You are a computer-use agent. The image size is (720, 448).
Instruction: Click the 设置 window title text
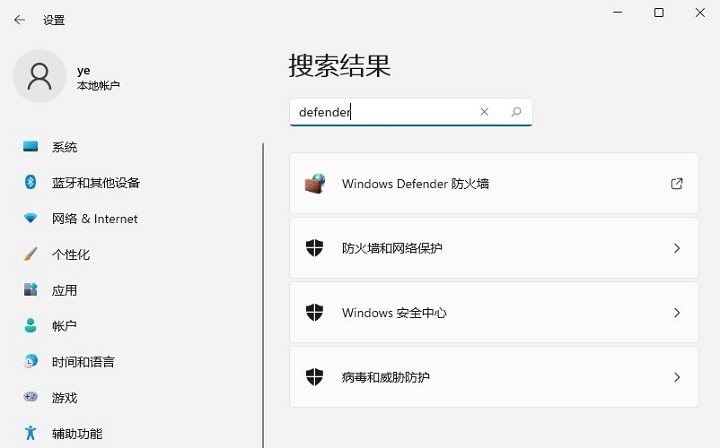click(54, 20)
